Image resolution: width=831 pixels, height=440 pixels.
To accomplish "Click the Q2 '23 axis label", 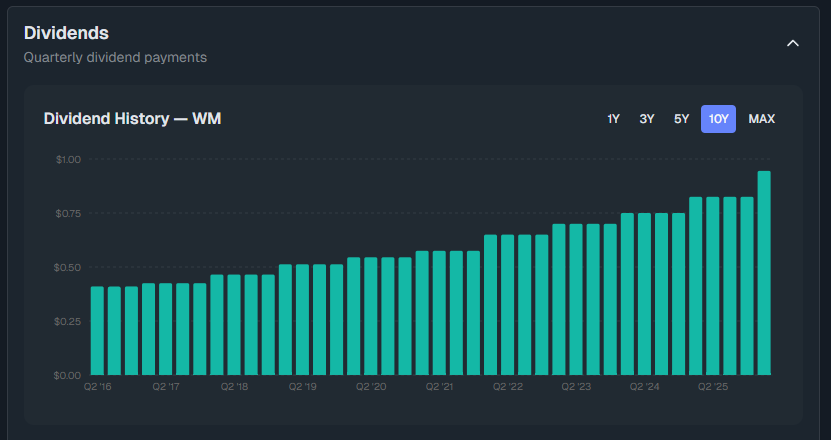I will 576,386.
